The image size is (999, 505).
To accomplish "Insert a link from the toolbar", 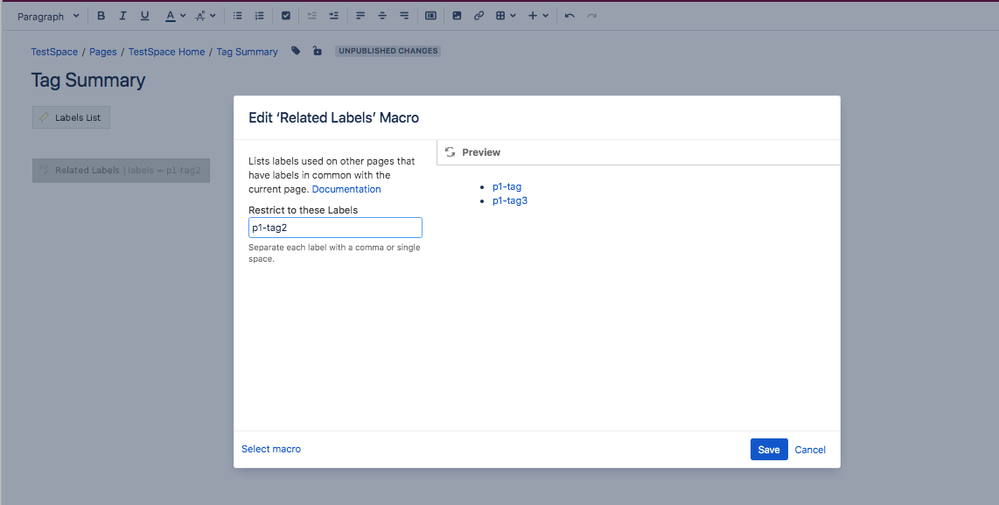I will (478, 15).
